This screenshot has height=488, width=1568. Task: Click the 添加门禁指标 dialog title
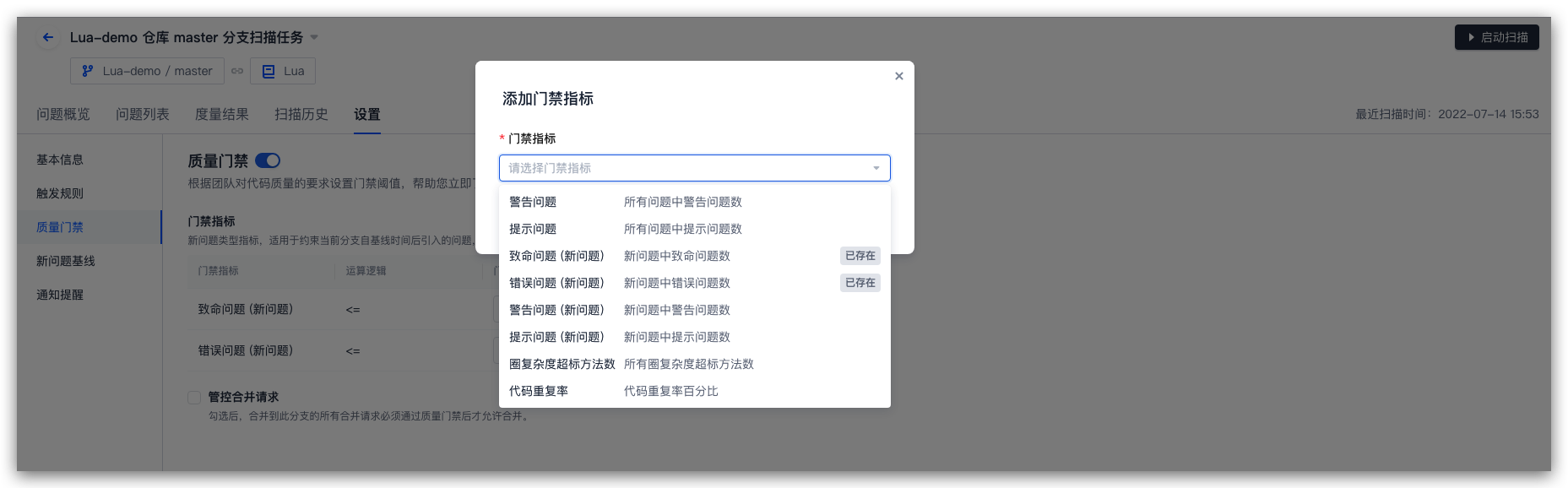coord(548,99)
